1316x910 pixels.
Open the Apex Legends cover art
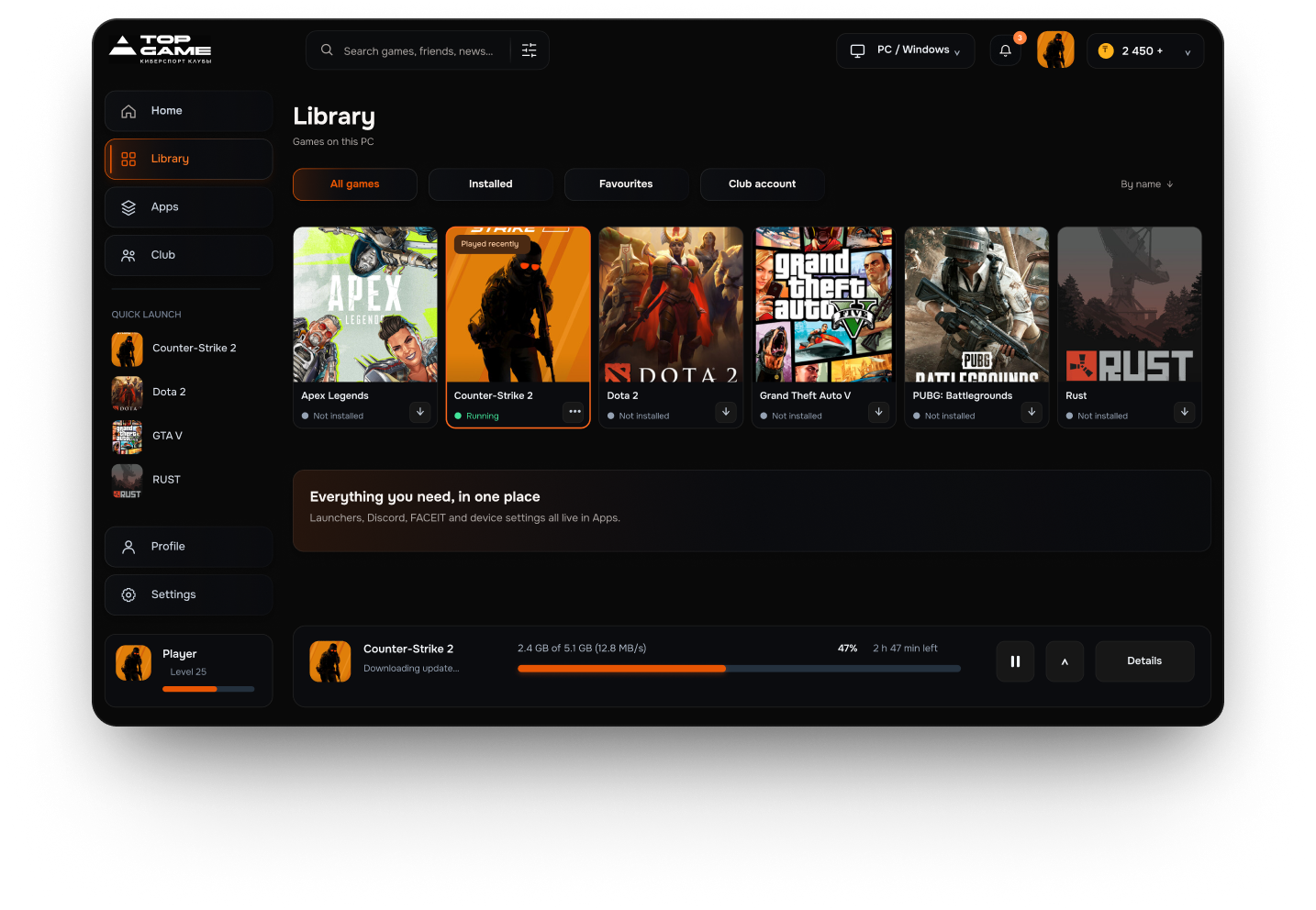[x=365, y=305]
